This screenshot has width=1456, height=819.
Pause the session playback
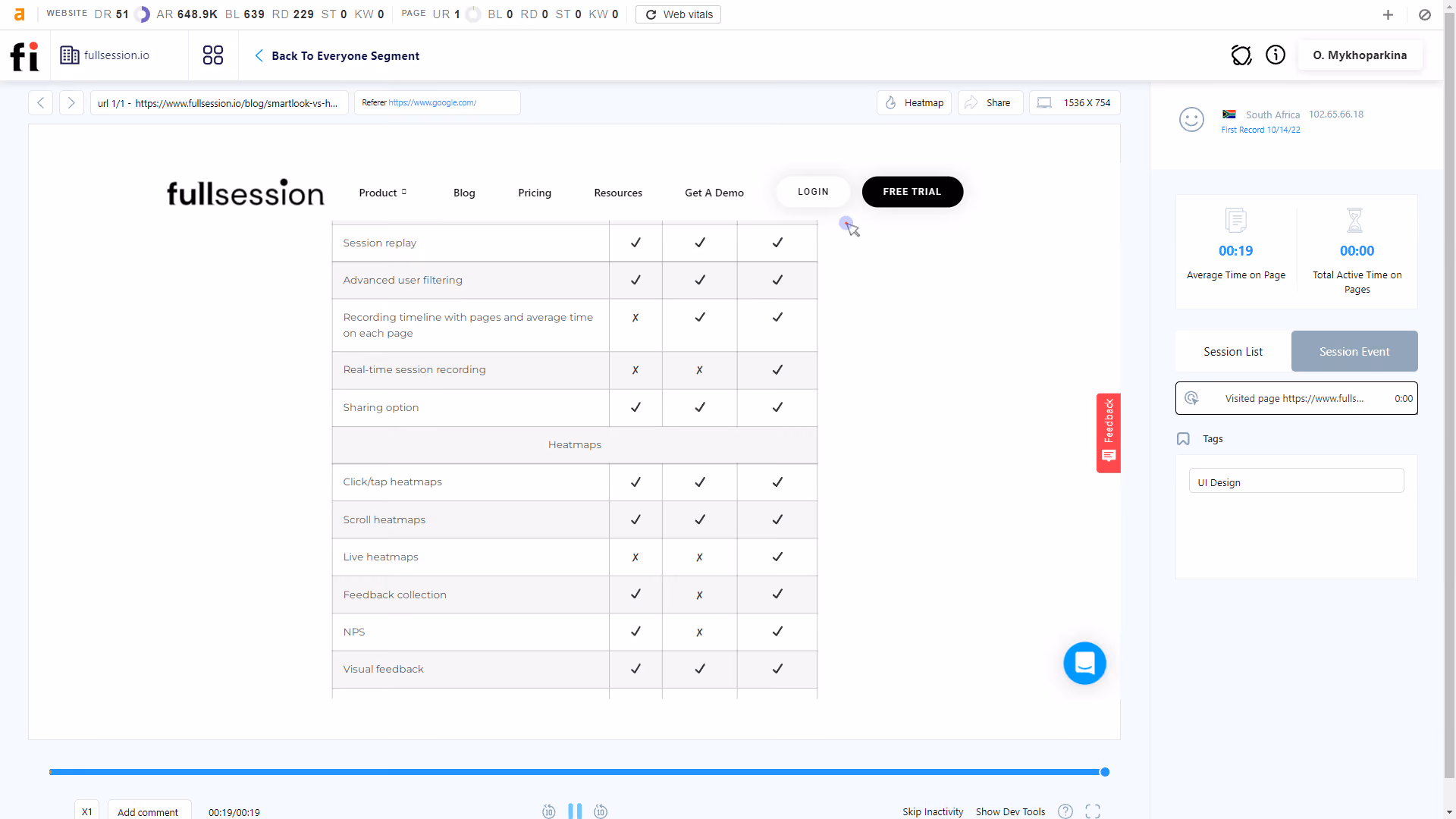(575, 811)
